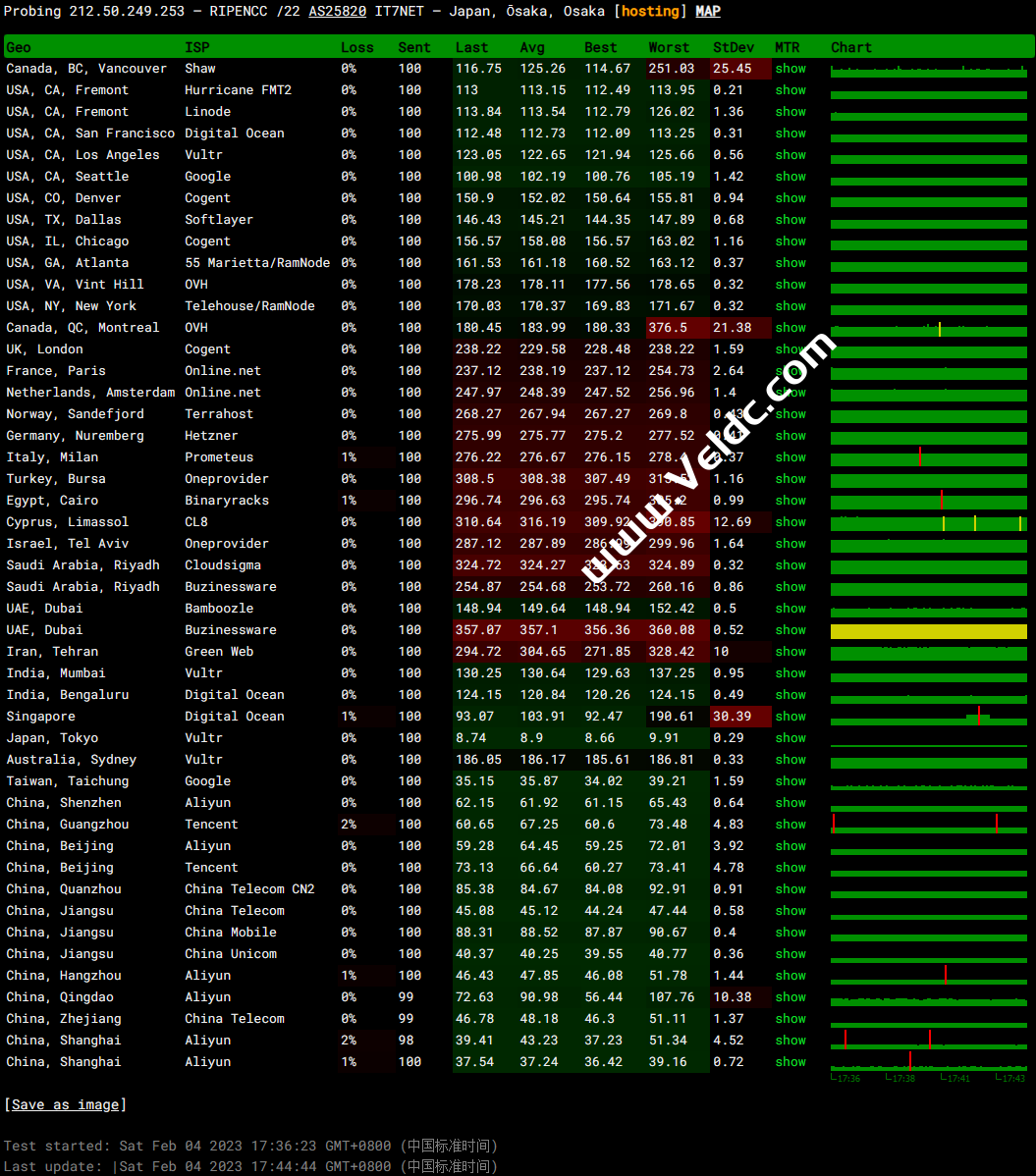1036x1176 pixels.
Task: Show MTR for Australia Sydney Vultr
Action: coord(790,760)
